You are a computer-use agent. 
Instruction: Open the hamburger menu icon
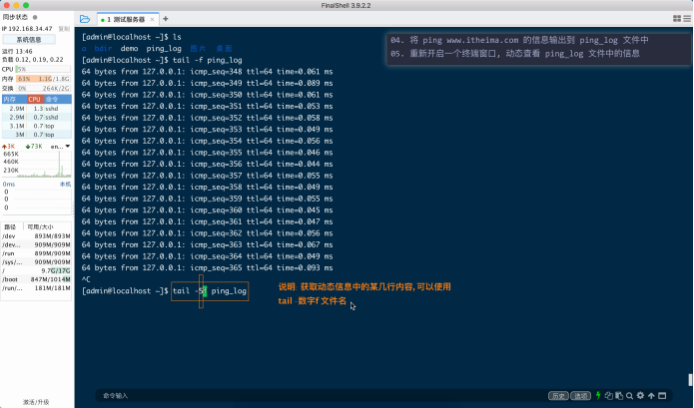pos(687,19)
